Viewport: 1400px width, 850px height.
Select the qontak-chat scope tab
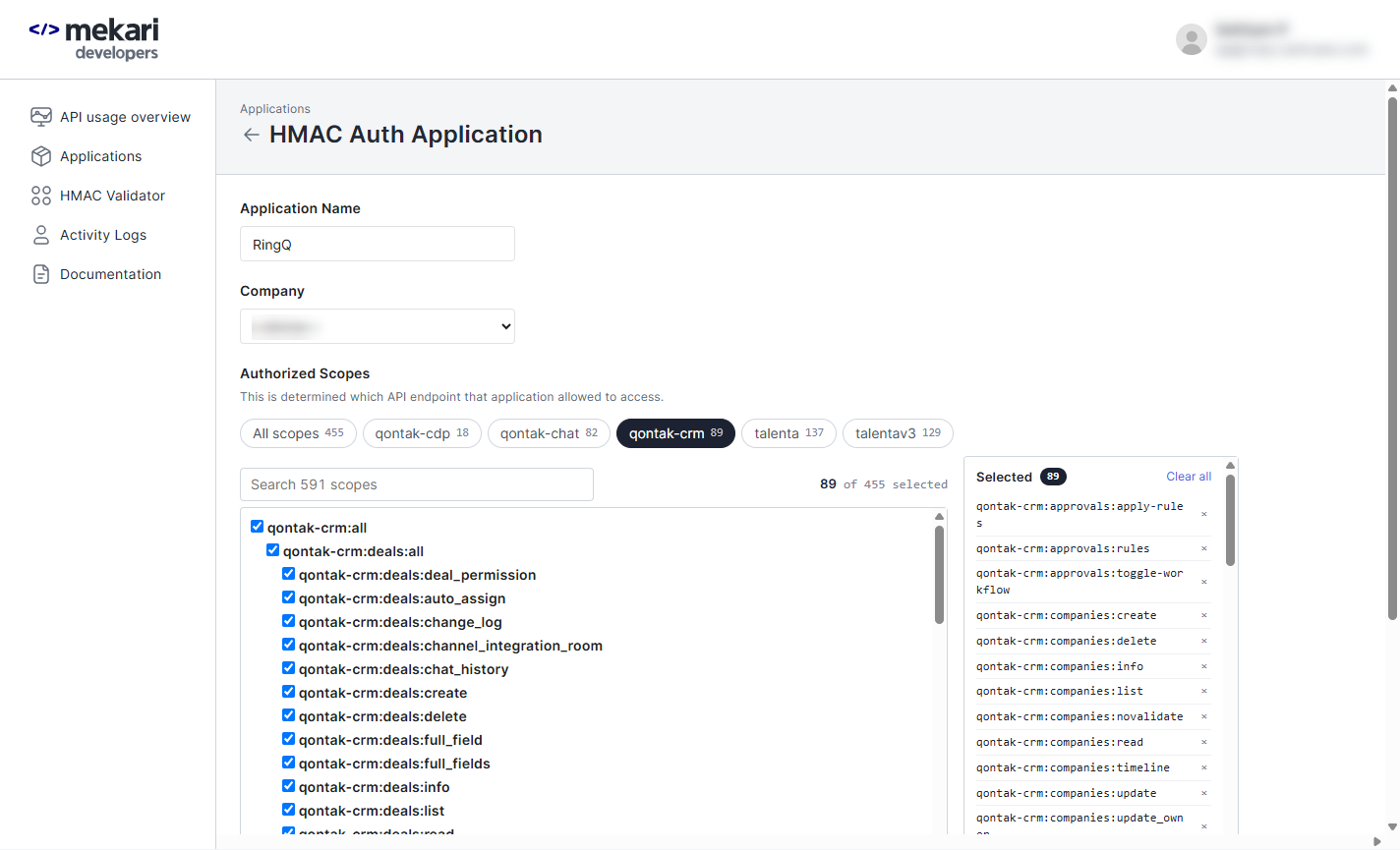tap(549, 433)
